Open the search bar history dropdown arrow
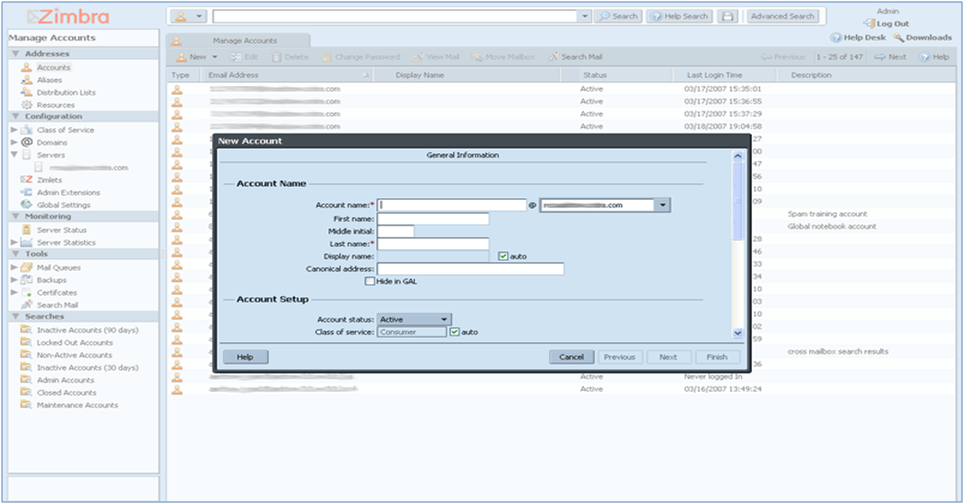 [x=585, y=17]
